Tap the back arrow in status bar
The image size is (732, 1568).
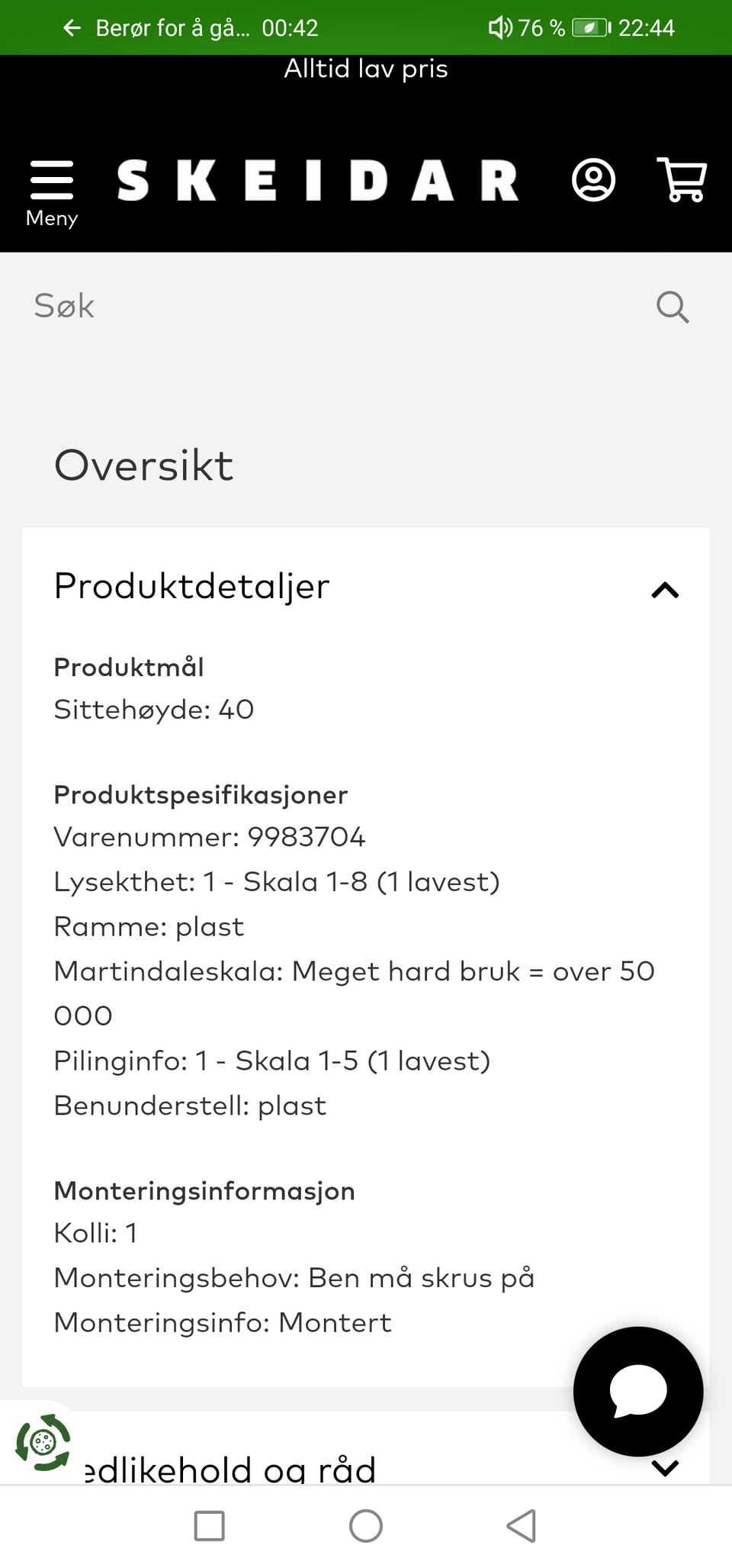72,28
